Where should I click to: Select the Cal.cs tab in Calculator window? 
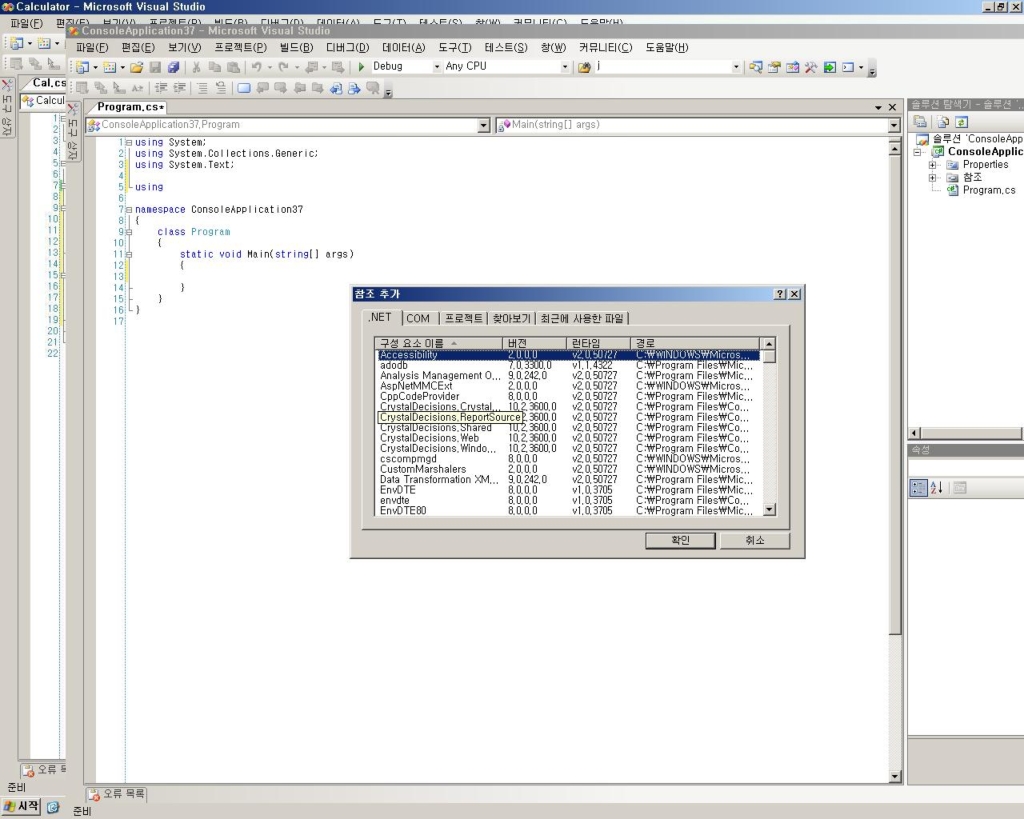click(46, 83)
